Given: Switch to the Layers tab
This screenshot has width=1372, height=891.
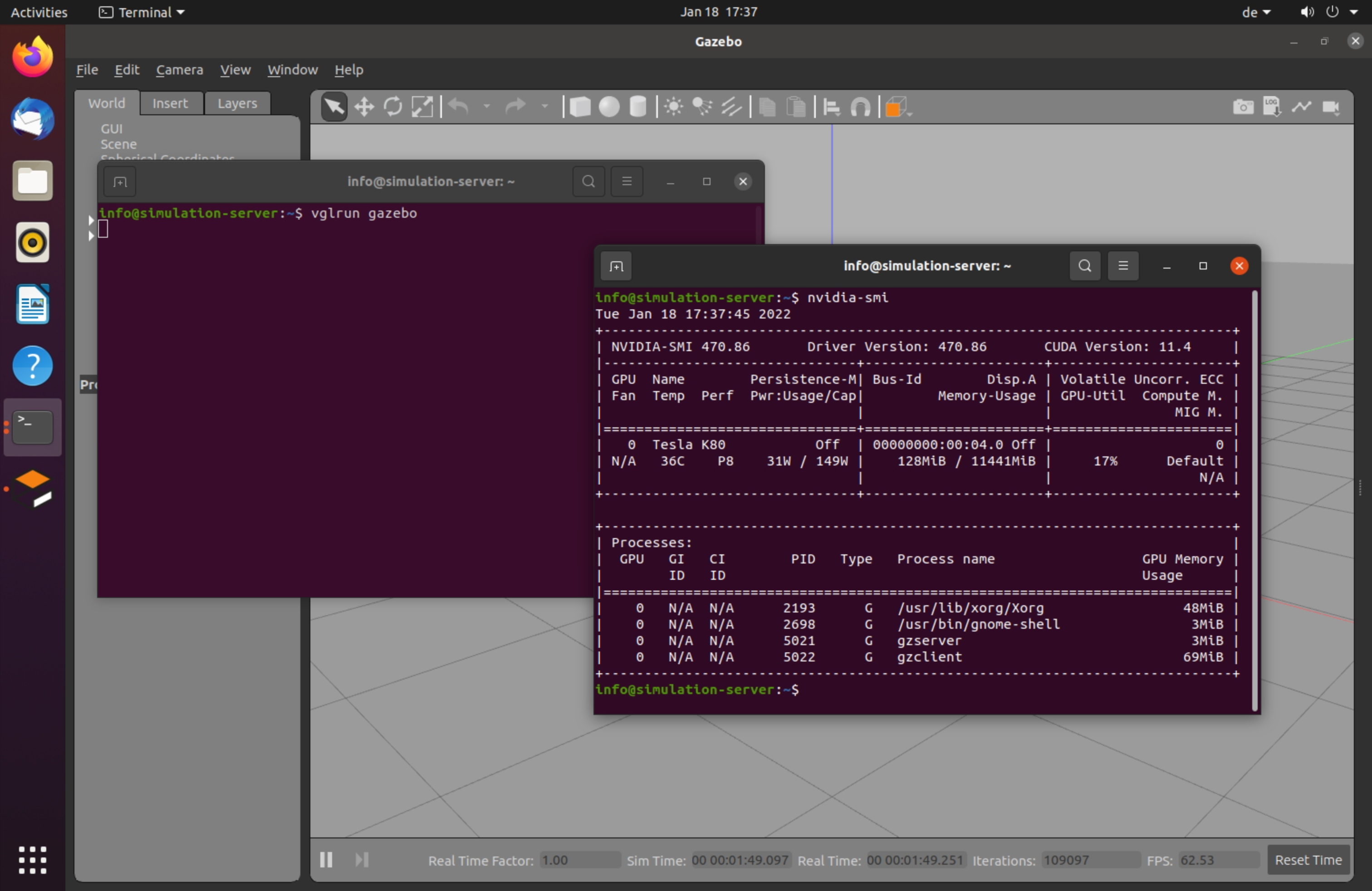Looking at the screenshot, I should pos(237,103).
